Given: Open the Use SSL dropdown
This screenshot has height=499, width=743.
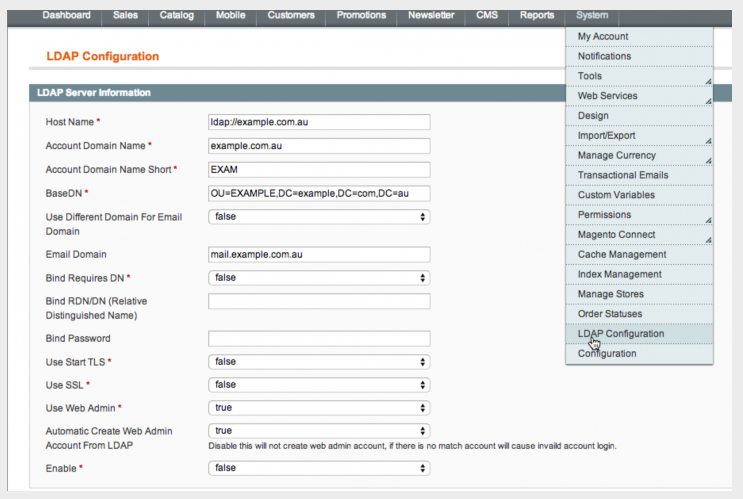Looking at the screenshot, I should [319, 385].
